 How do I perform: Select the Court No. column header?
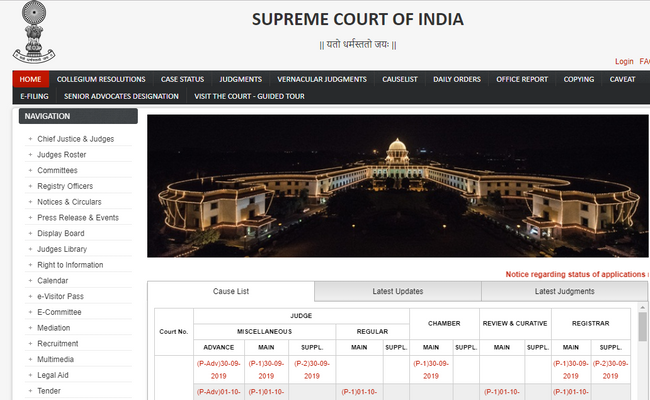point(174,332)
